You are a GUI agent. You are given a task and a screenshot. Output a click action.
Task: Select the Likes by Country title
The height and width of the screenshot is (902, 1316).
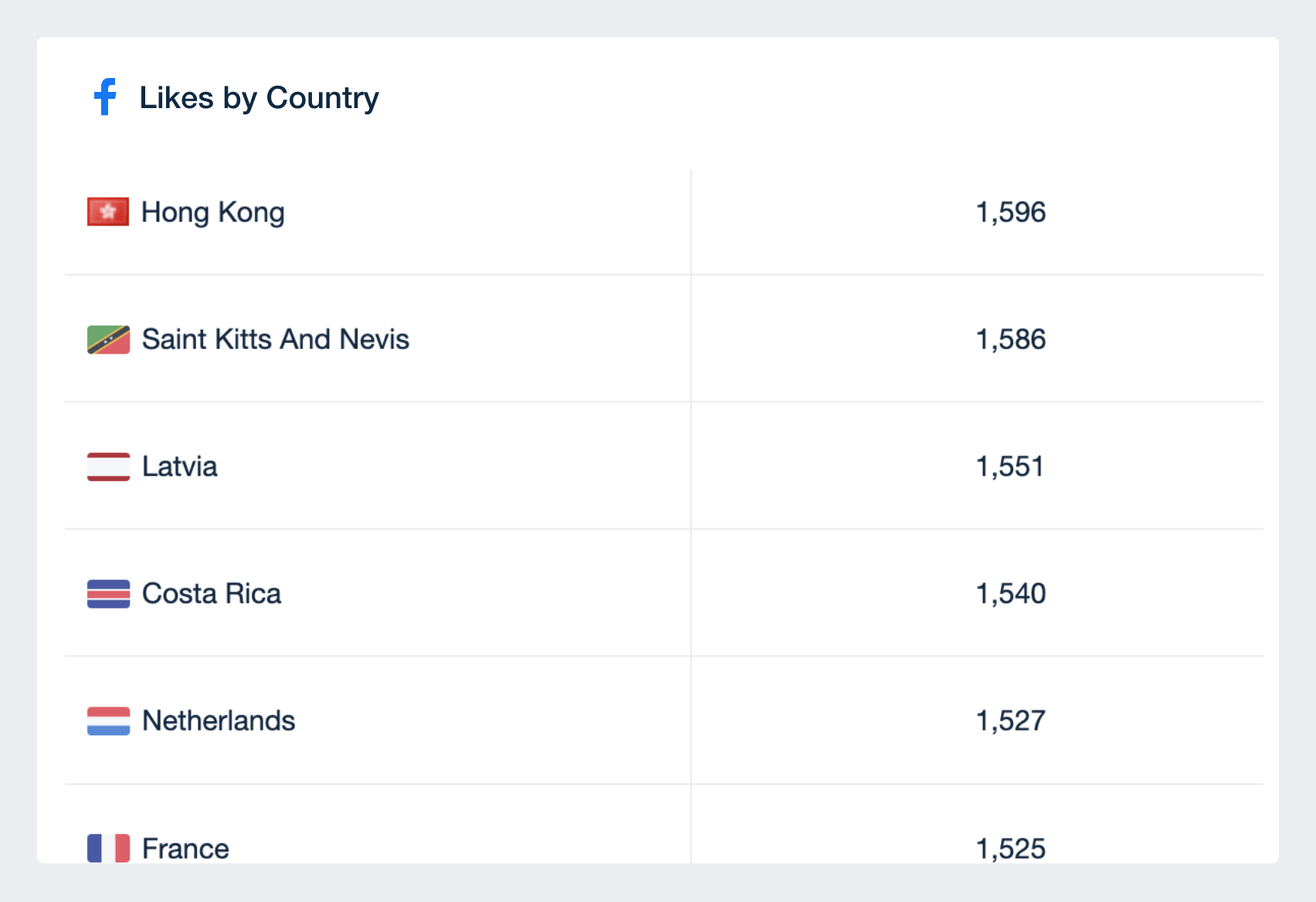(x=259, y=98)
